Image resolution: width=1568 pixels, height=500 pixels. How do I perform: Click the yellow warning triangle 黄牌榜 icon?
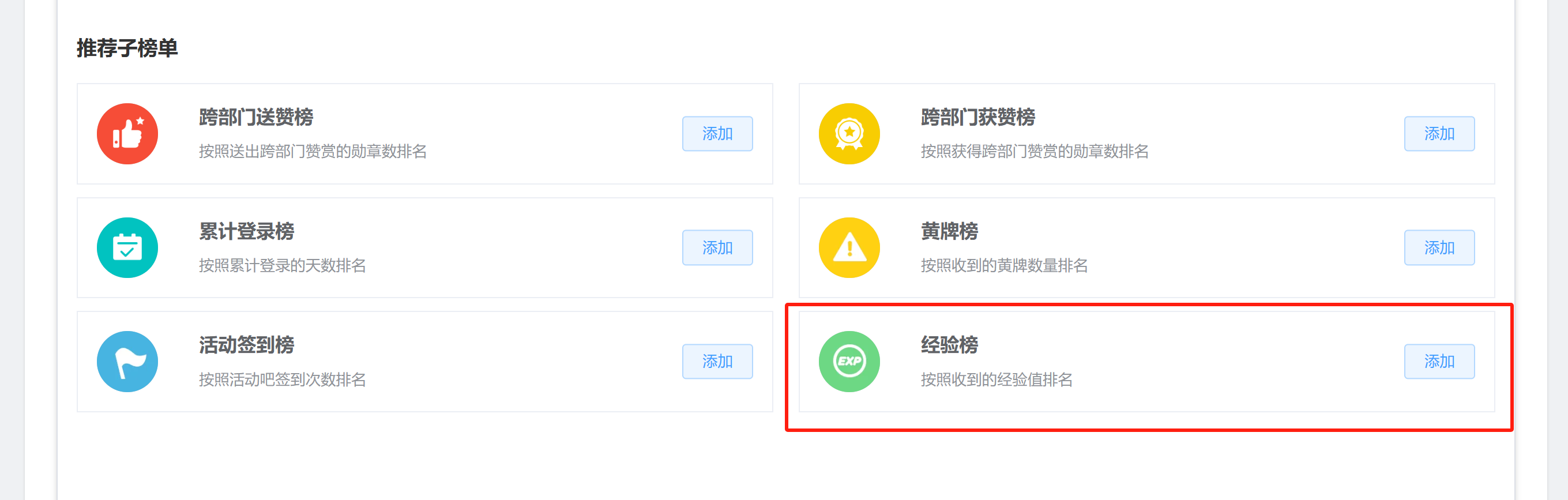tap(849, 247)
